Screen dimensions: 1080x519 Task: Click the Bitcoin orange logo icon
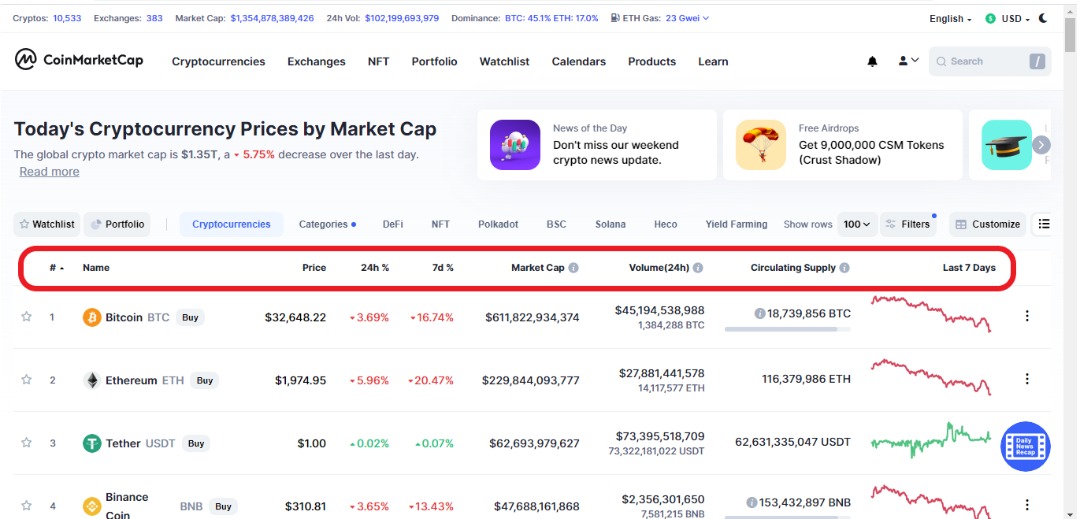92,317
